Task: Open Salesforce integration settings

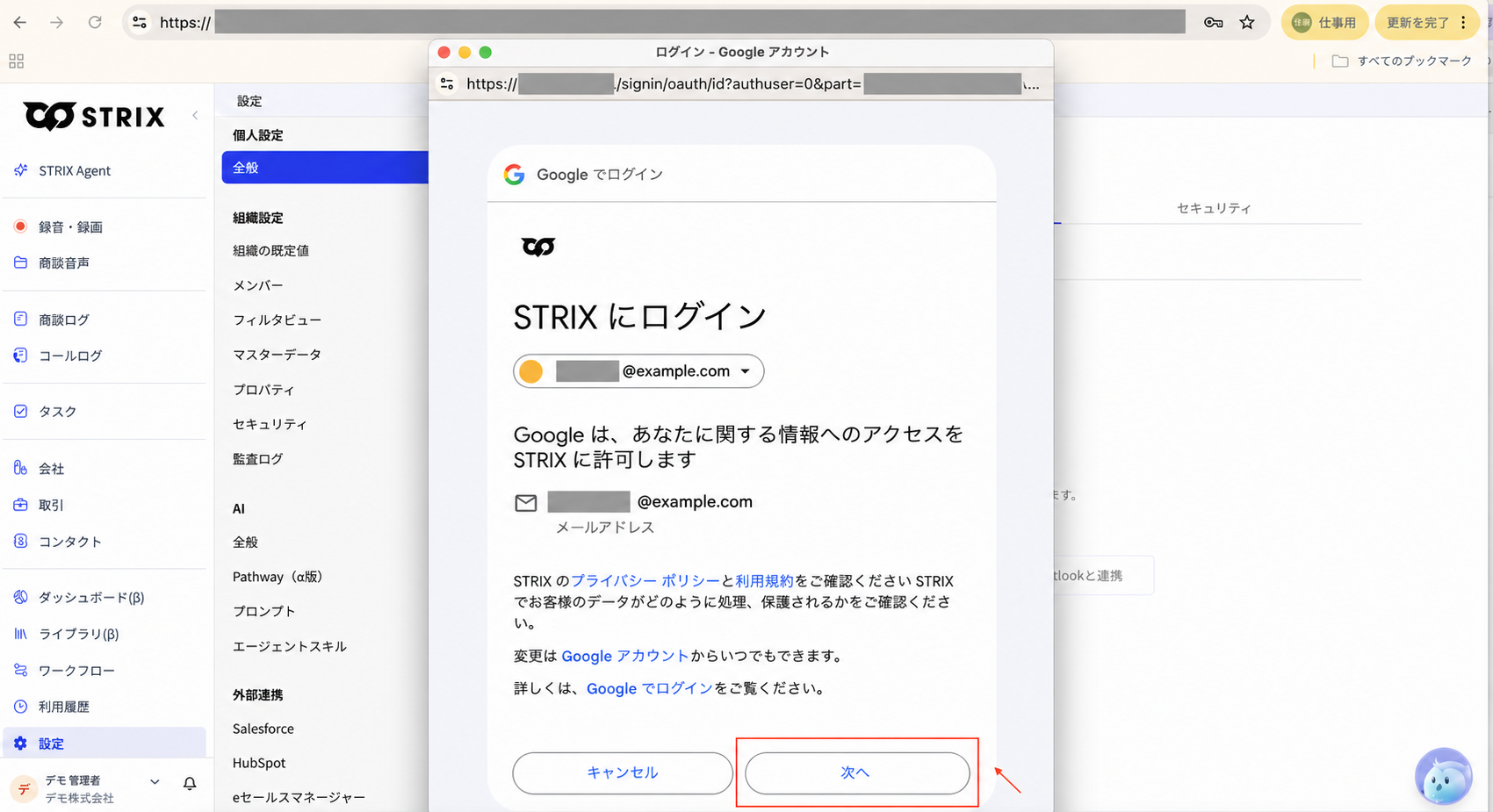Action: [263, 729]
